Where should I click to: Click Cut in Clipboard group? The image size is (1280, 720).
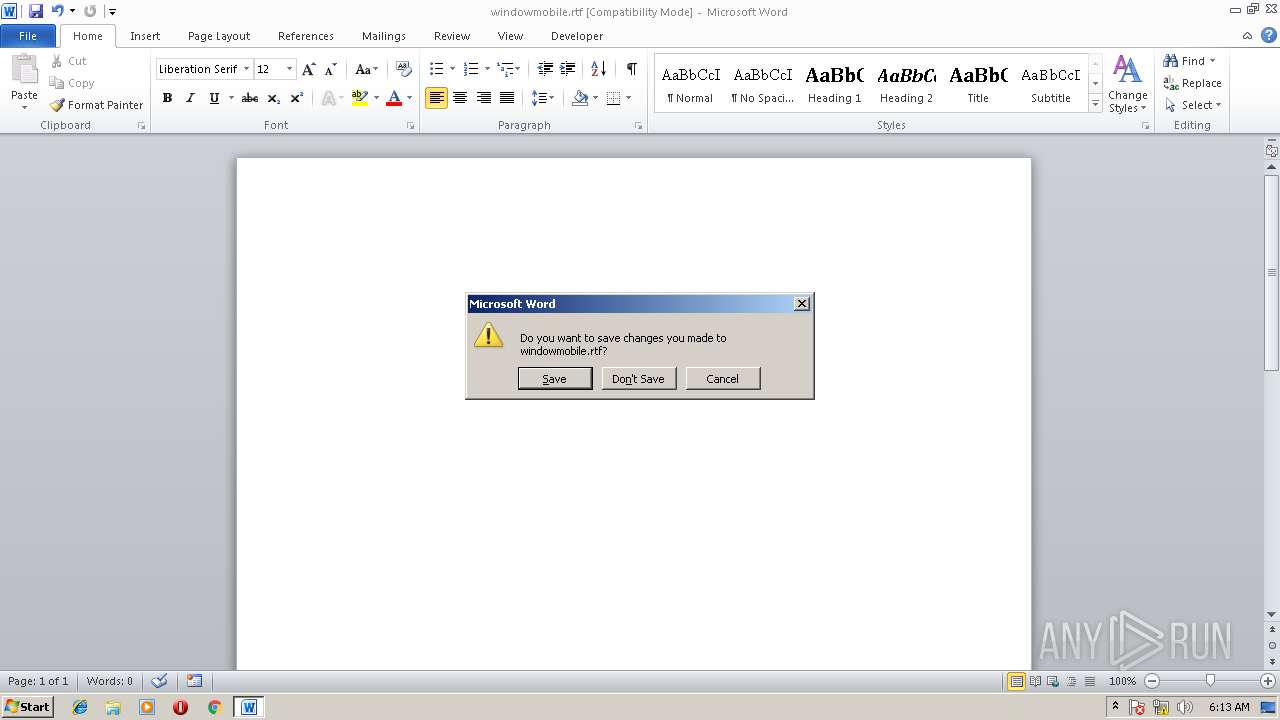[x=69, y=61]
